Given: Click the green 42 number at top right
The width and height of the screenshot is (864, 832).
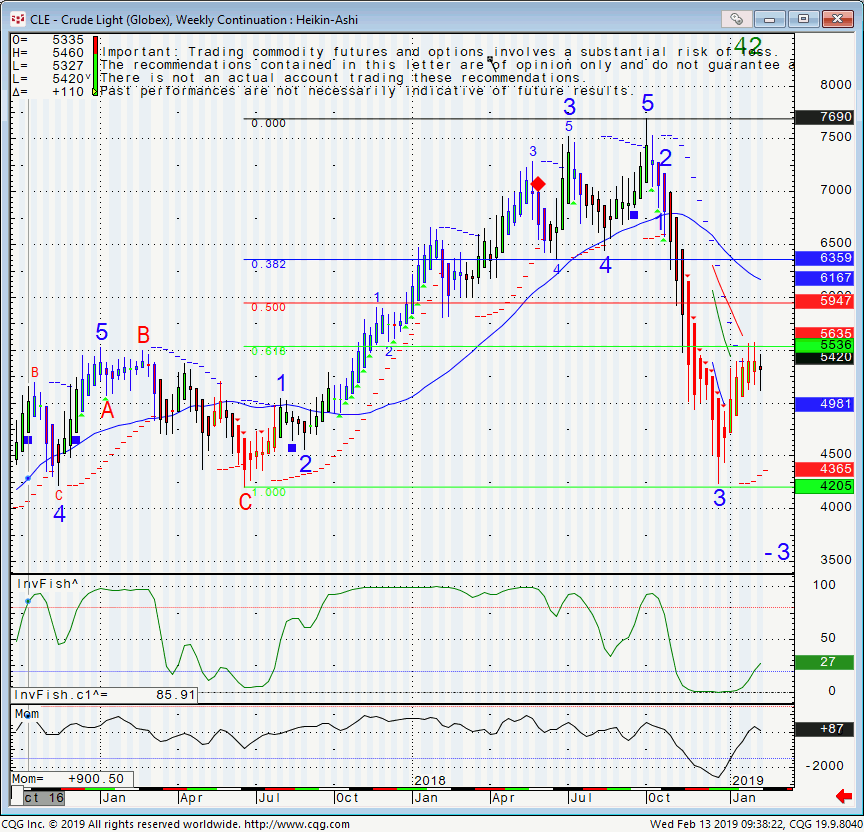Looking at the screenshot, I should [x=748, y=46].
